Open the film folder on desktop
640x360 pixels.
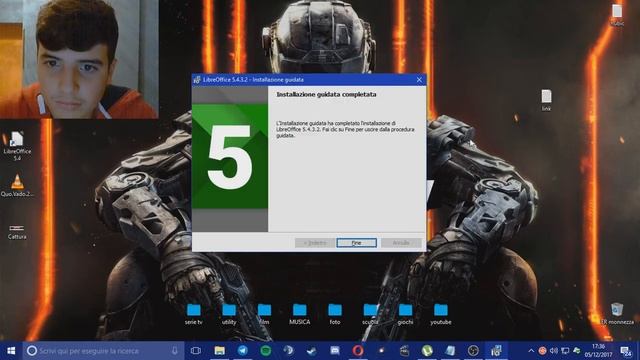tap(264, 314)
